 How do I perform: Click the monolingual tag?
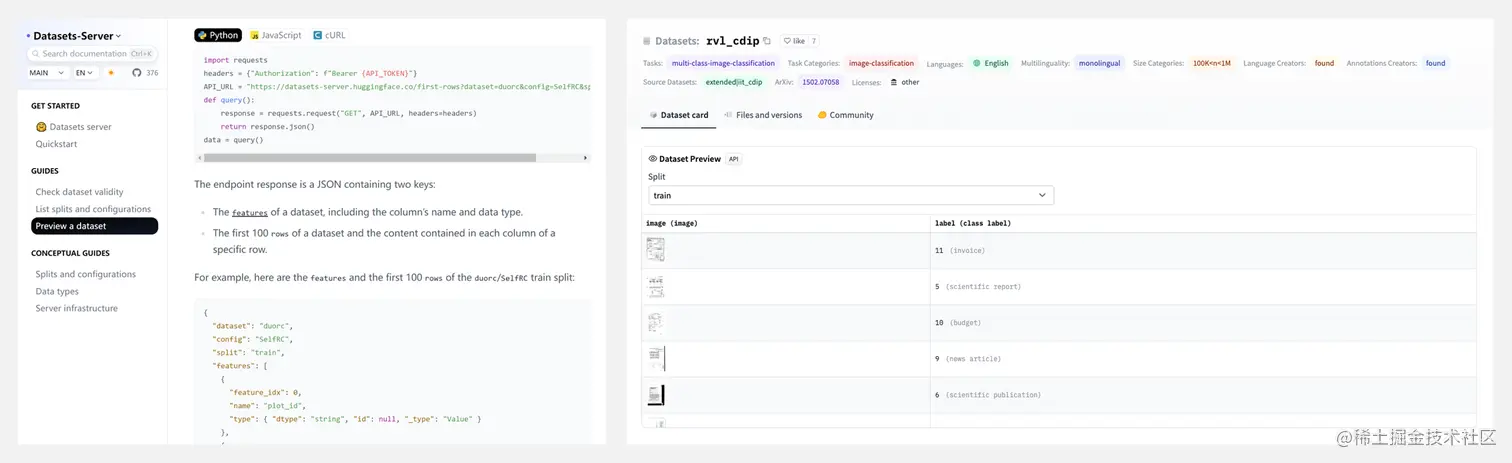(x=1099, y=63)
